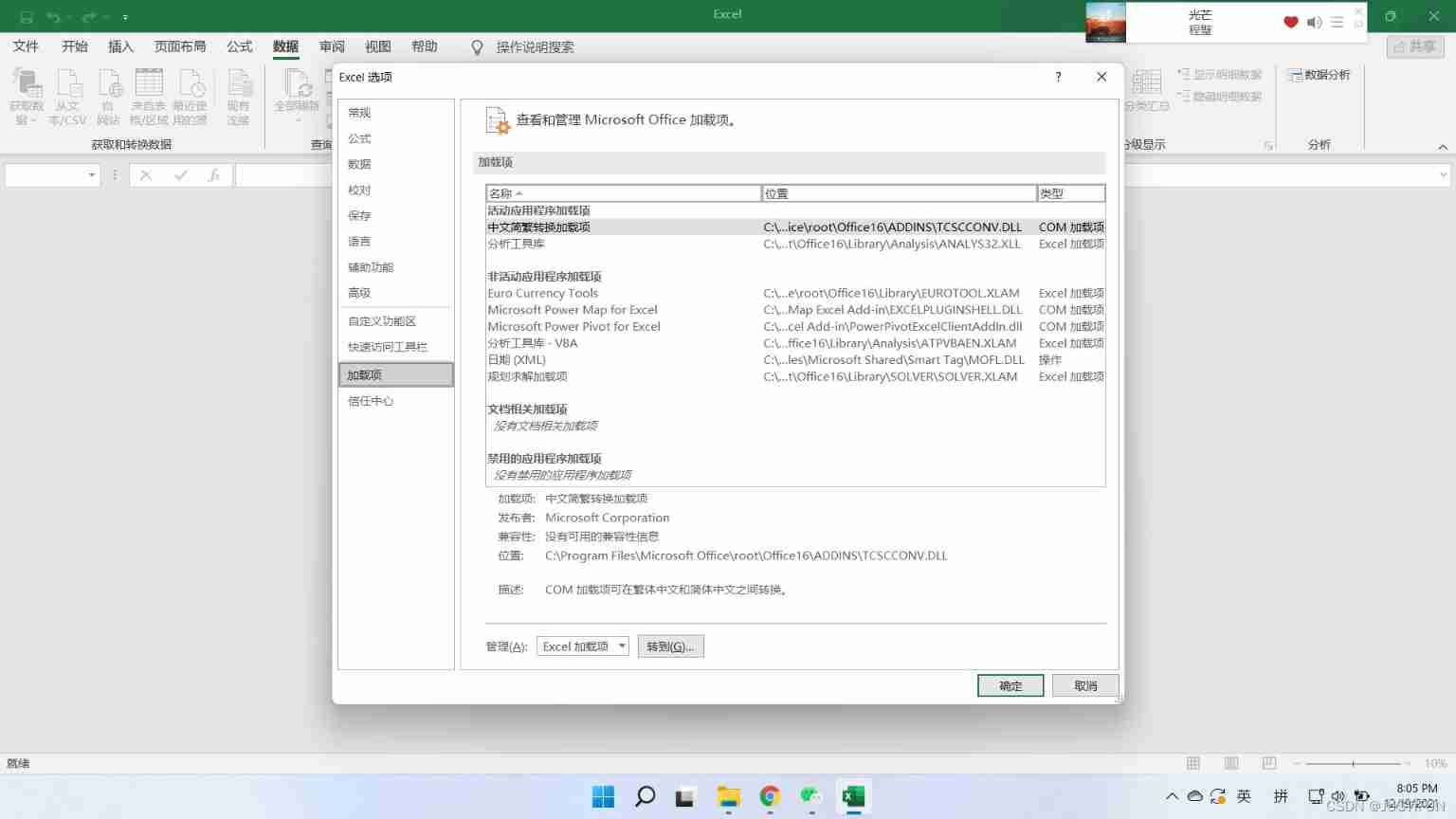The width and height of the screenshot is (1456, 819).
Task: Open Customize Quick Access Toolbar dropdown
Action: point(125,17)
